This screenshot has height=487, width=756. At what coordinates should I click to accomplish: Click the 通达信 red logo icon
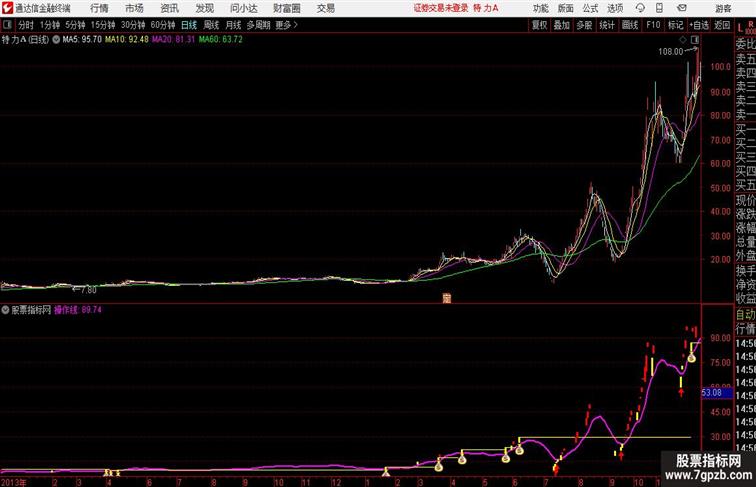pyautogui.click(x=7, y=8)
